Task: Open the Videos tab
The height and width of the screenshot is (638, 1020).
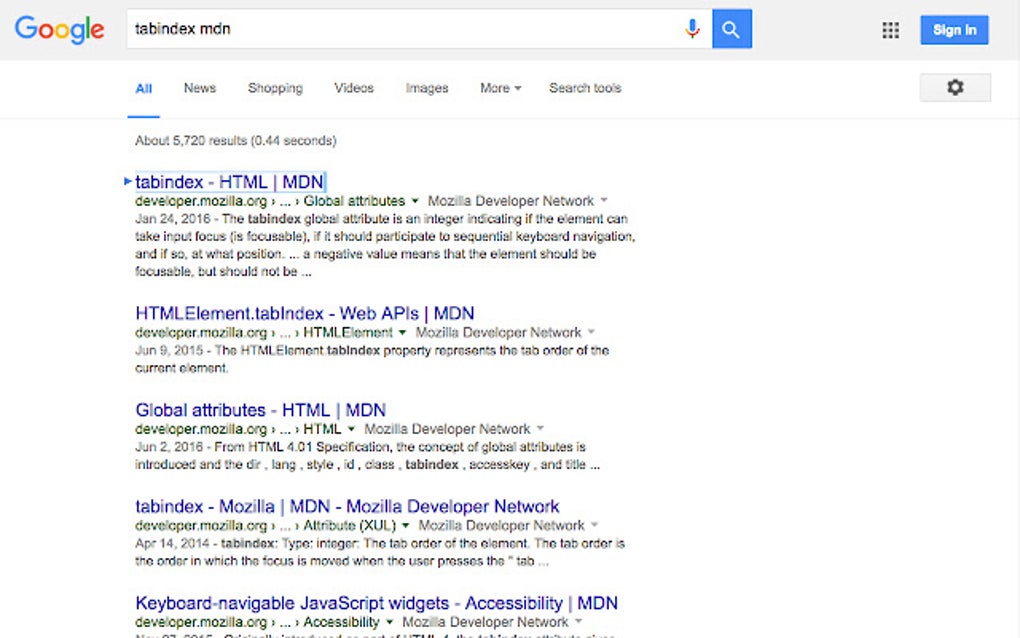Action: [354, 88]
